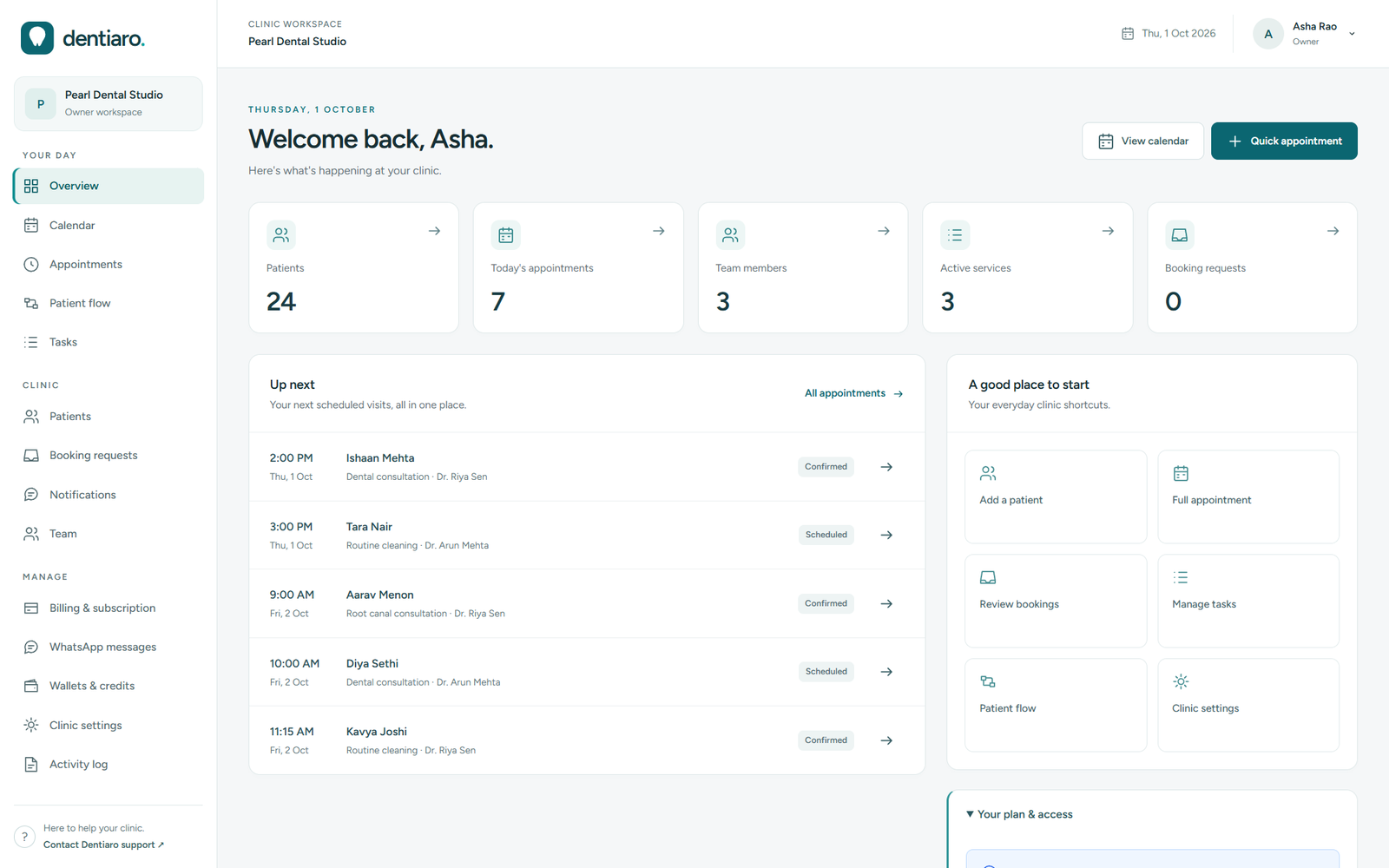Open Appointments sidebar item
The width and height of the screenshot is (1389, 868).
click(x=109, y=264)
